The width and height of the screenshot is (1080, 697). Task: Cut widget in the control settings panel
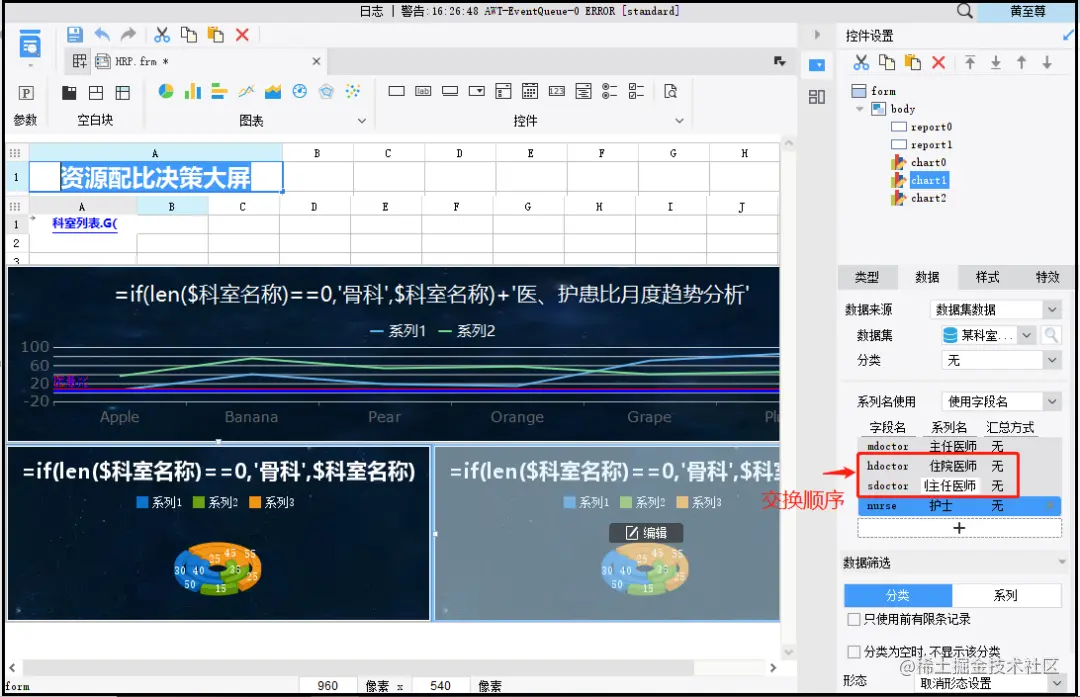861,63
